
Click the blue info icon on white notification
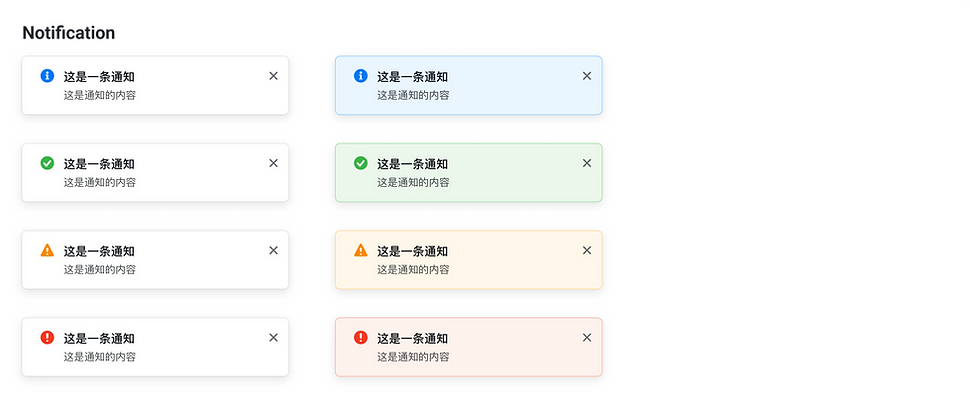click(47, 75)
